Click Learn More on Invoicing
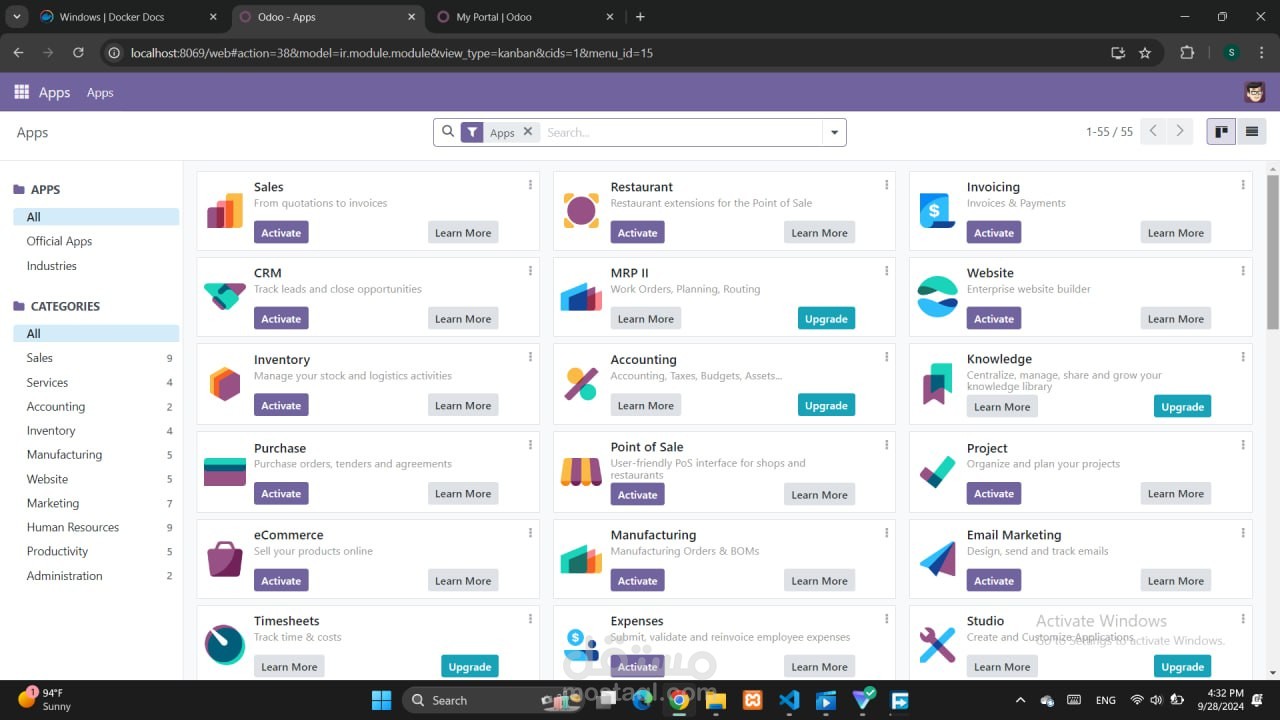The height and width of the screenshot is (720, 1280). pos(1176,232)
